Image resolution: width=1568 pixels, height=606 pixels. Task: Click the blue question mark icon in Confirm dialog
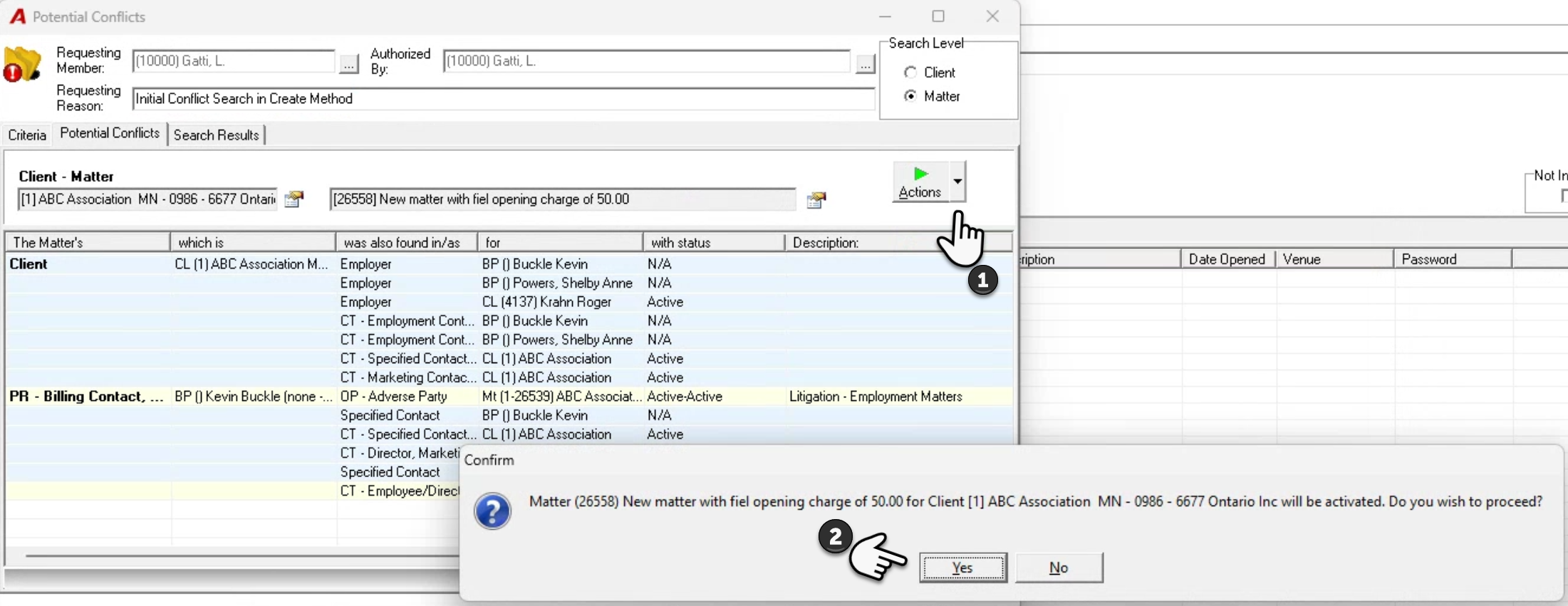(492, 511)
